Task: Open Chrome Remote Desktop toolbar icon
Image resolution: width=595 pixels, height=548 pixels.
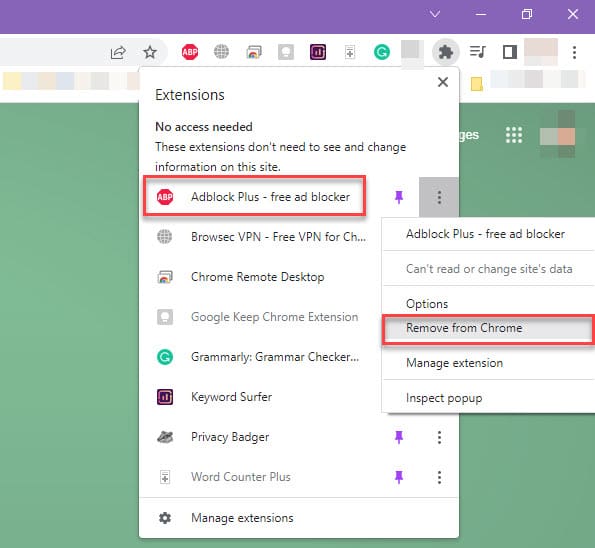Action: point(253,52)
